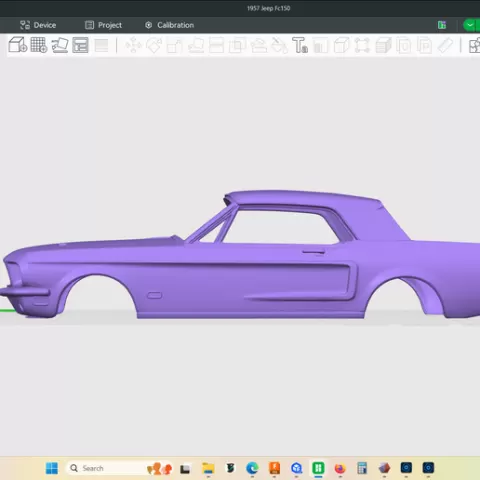Switch to the Device tab
Image resolution: width=480 pixels, height=480 pixels.
[38, 25]
